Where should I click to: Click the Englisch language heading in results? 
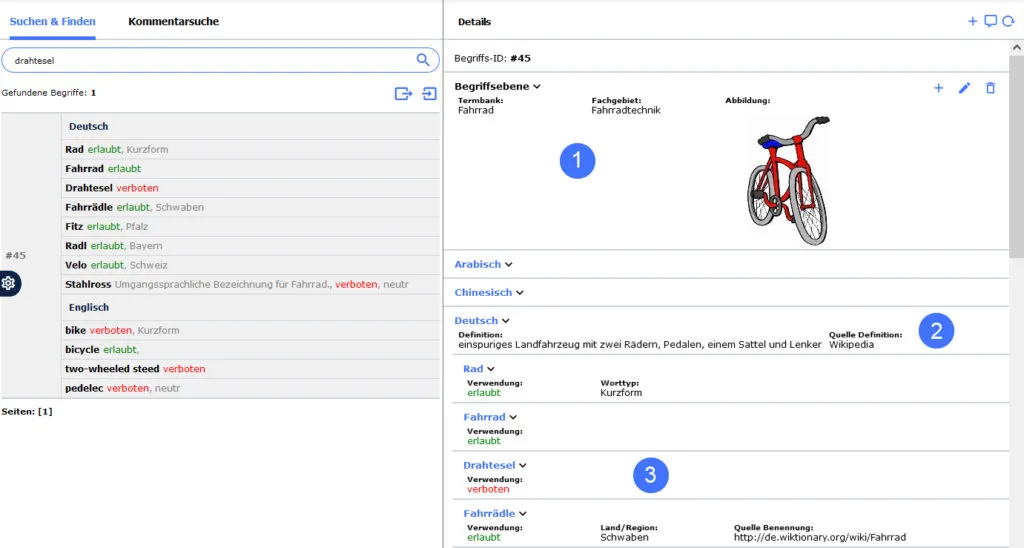coord(89,308)
